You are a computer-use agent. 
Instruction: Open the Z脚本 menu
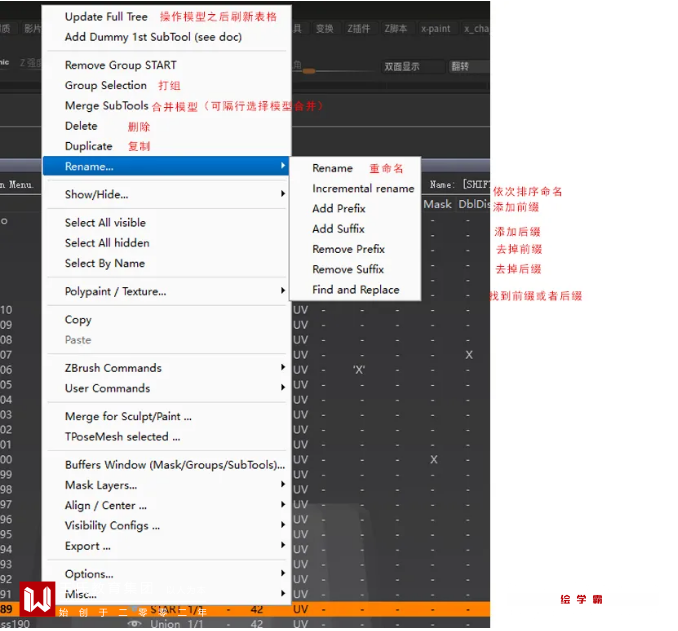point(396,29)
